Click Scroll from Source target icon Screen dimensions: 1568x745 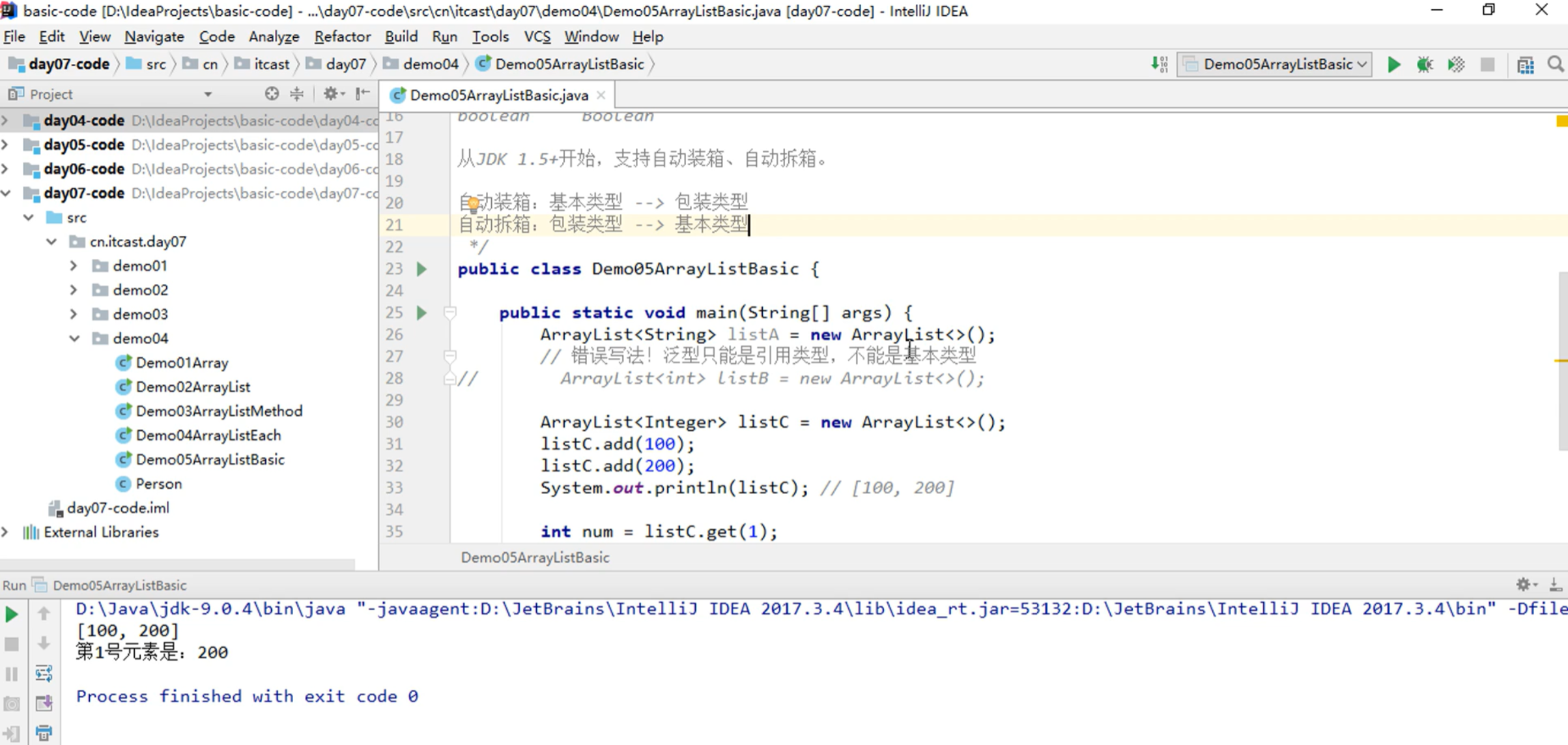(272, 94)
